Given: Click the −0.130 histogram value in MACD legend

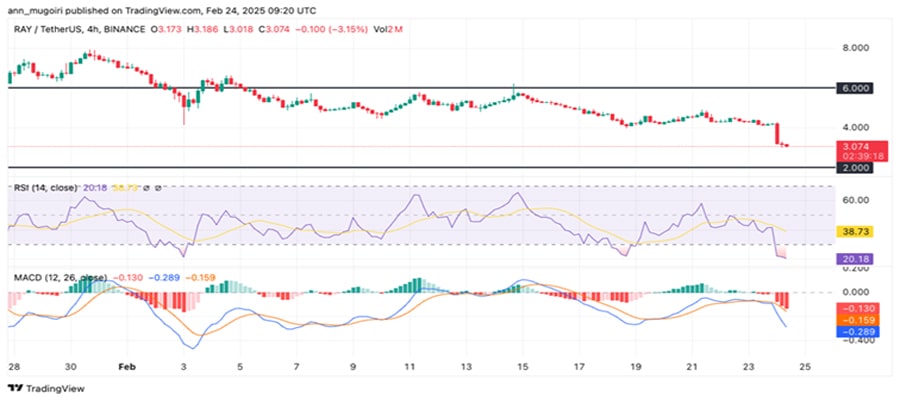Looking at the screenshot, I should point(127,278).
